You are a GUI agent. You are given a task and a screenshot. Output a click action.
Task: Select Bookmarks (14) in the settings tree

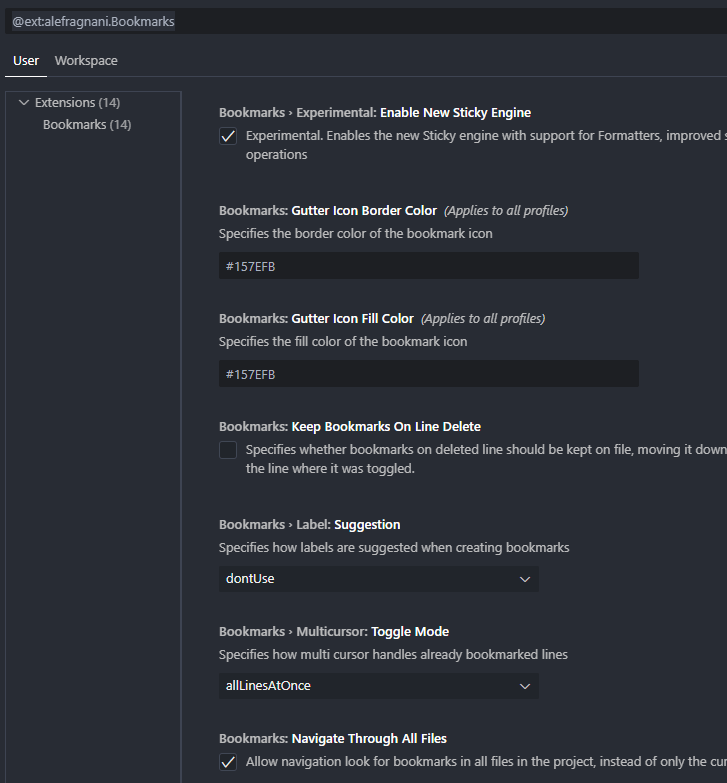click(87, 124)
